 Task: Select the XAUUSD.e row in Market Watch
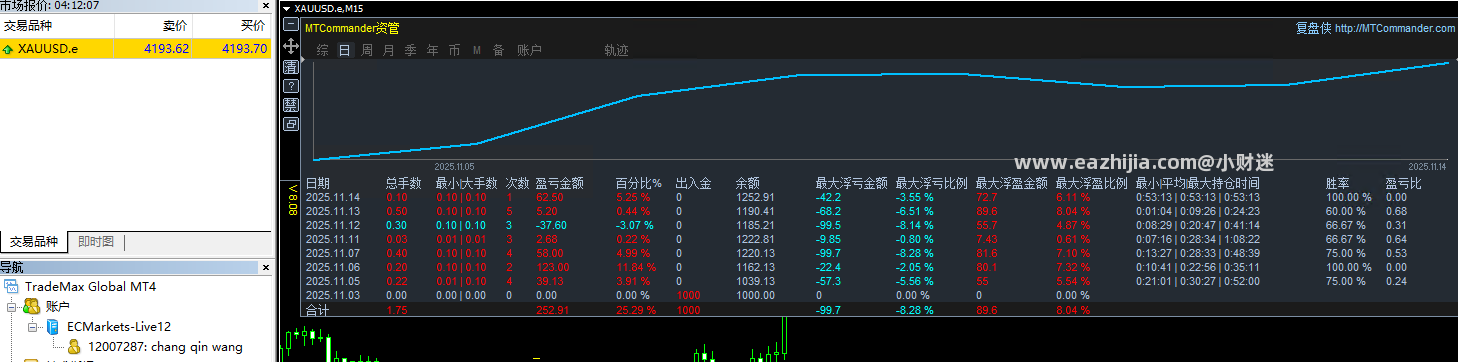[x=136, y=48]
